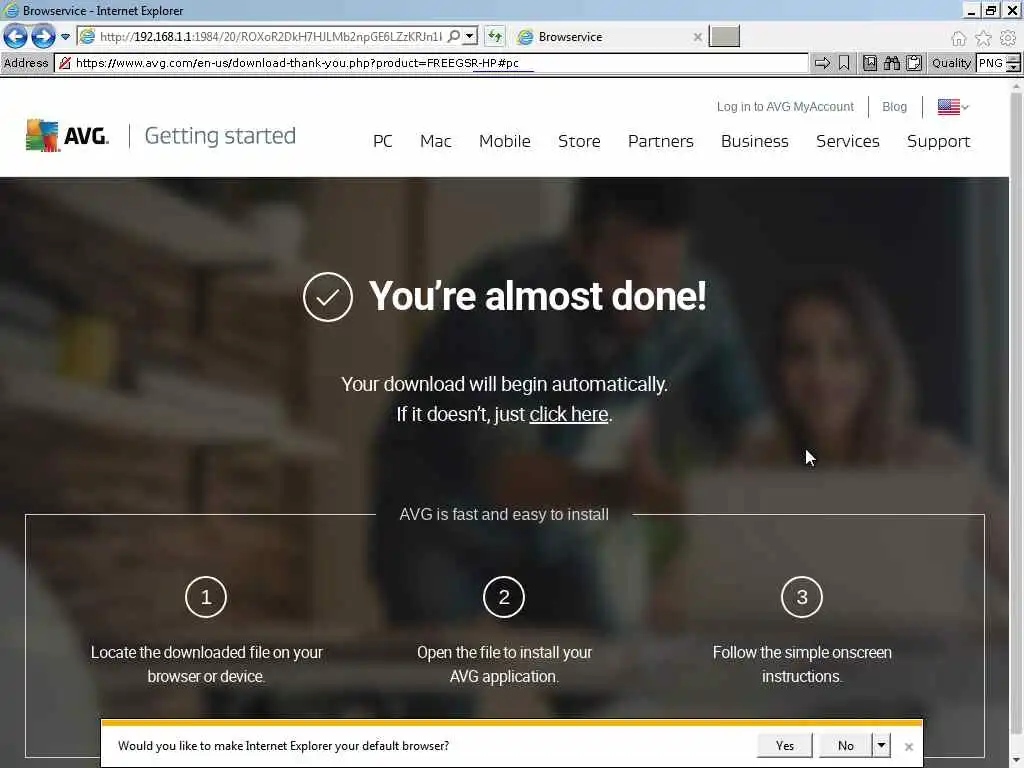The image size is (1024, 768).
Task: Open a new blank tab
Action: pyautogui.click(x=724, y=37)
